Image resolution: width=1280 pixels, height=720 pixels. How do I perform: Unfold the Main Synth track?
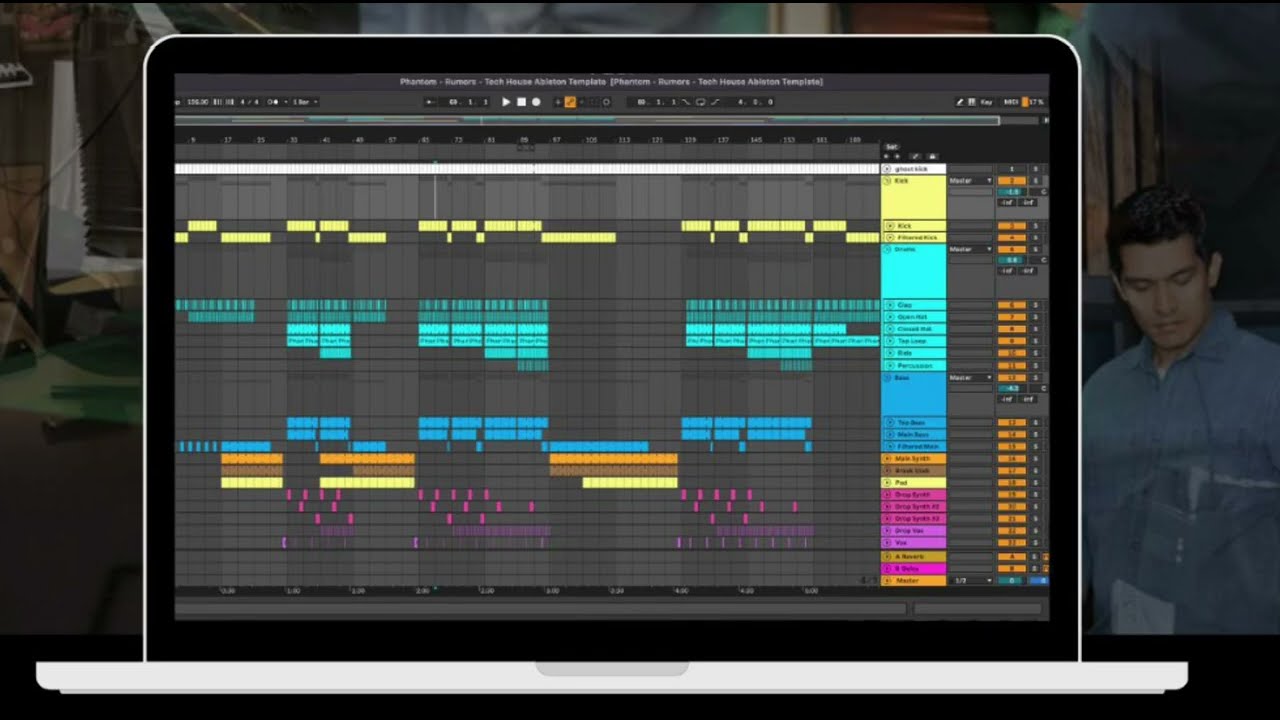click(x=887, y=459)
